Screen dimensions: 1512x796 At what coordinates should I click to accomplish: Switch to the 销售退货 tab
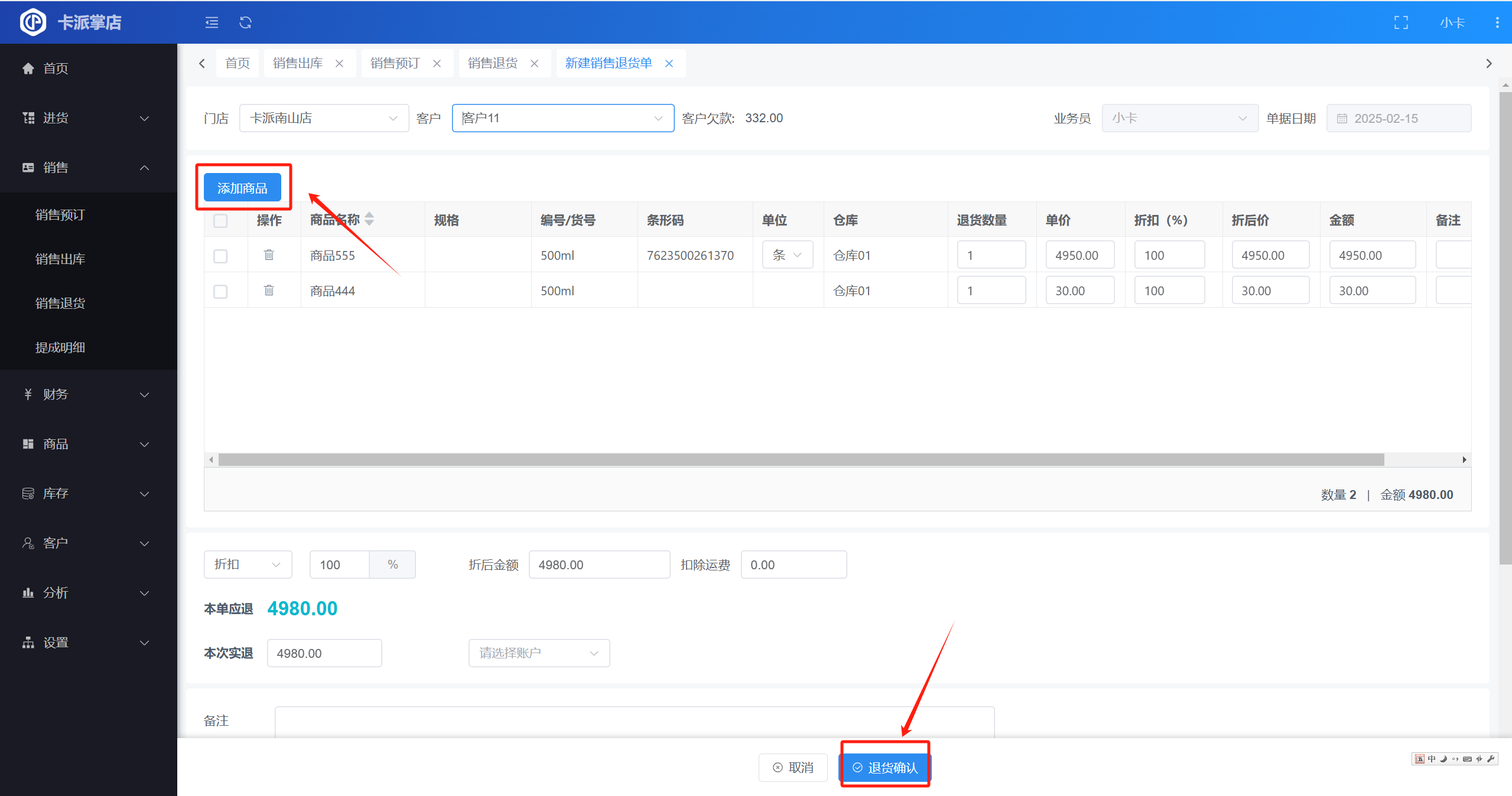tap(492, 63)
